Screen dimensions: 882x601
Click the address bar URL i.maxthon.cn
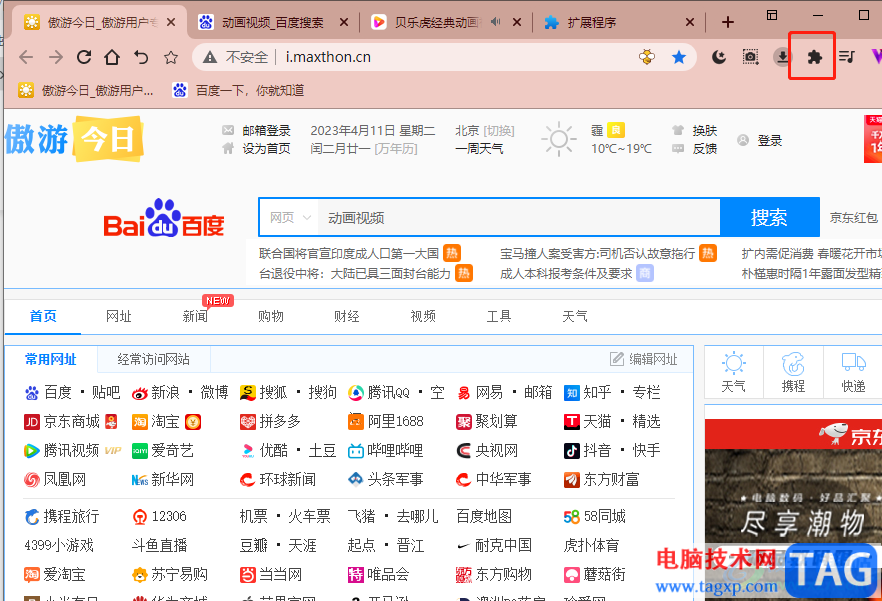tap(328, 57)
